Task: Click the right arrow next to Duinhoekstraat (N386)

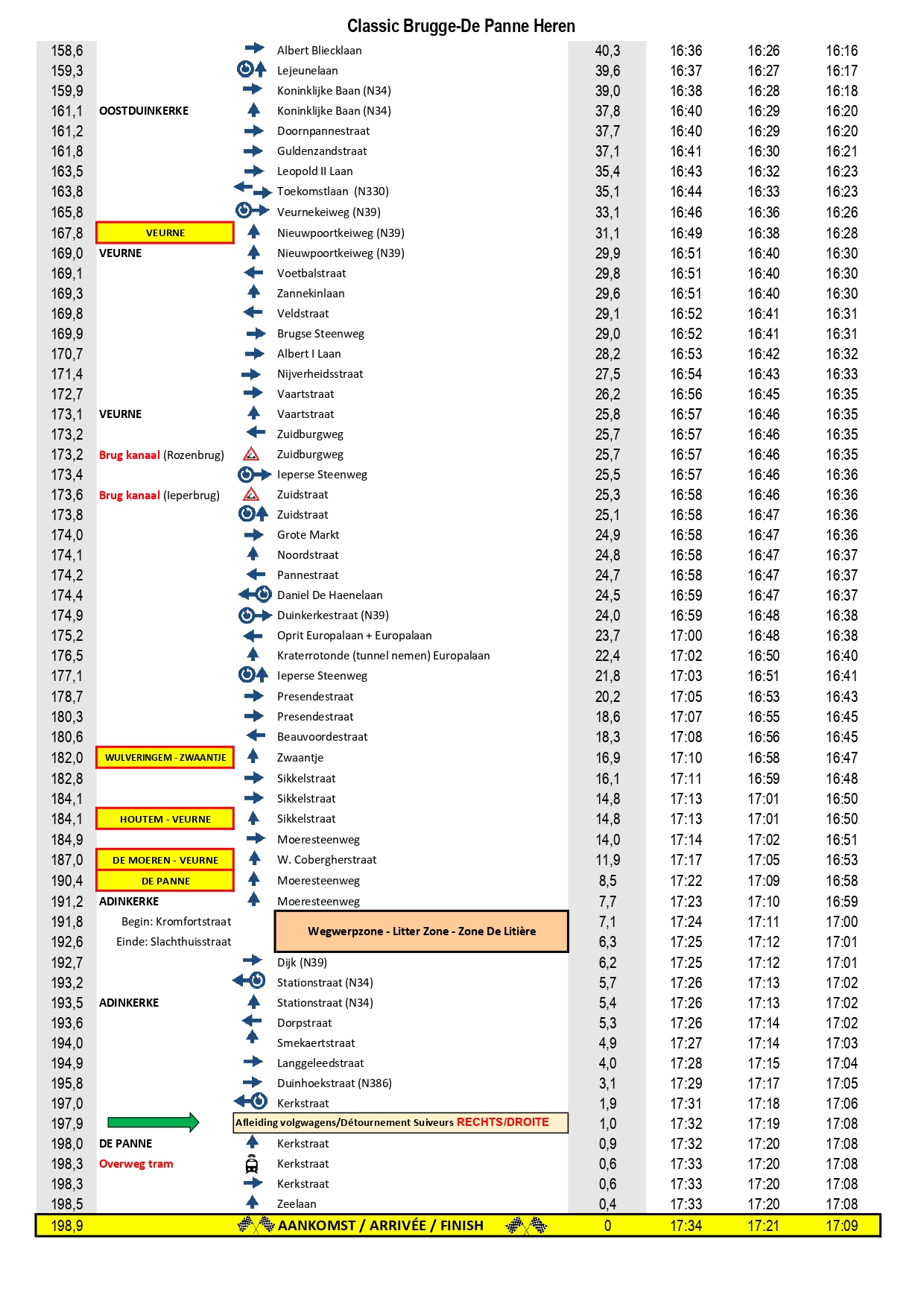Action: tap(253, 1082)
